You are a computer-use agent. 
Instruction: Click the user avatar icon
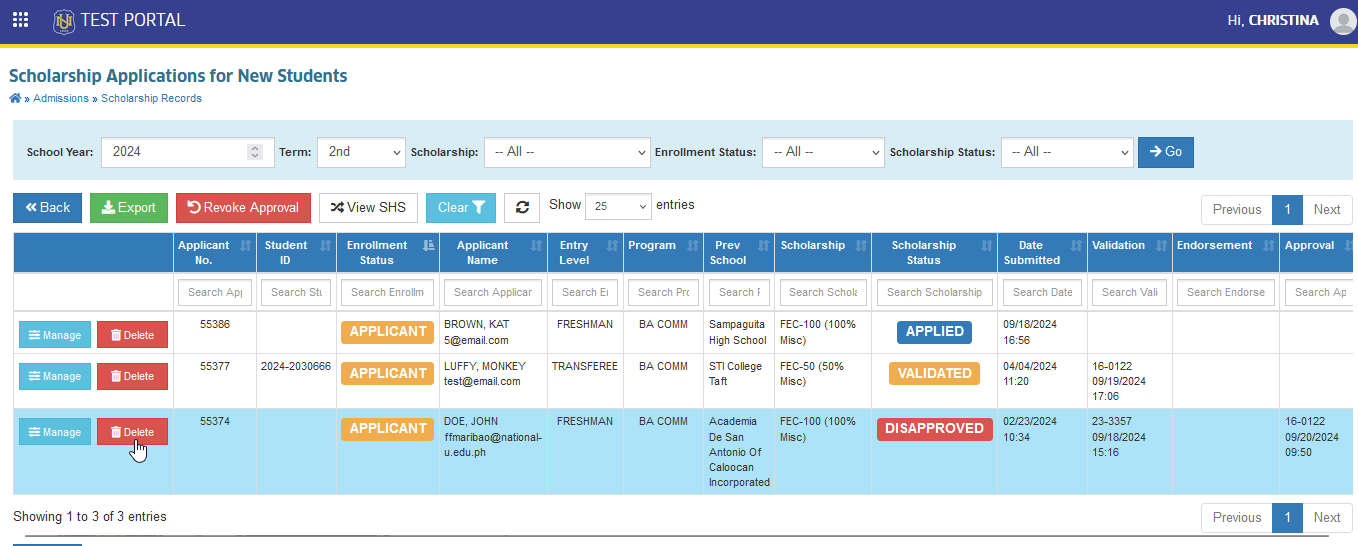pos(1342,21)
